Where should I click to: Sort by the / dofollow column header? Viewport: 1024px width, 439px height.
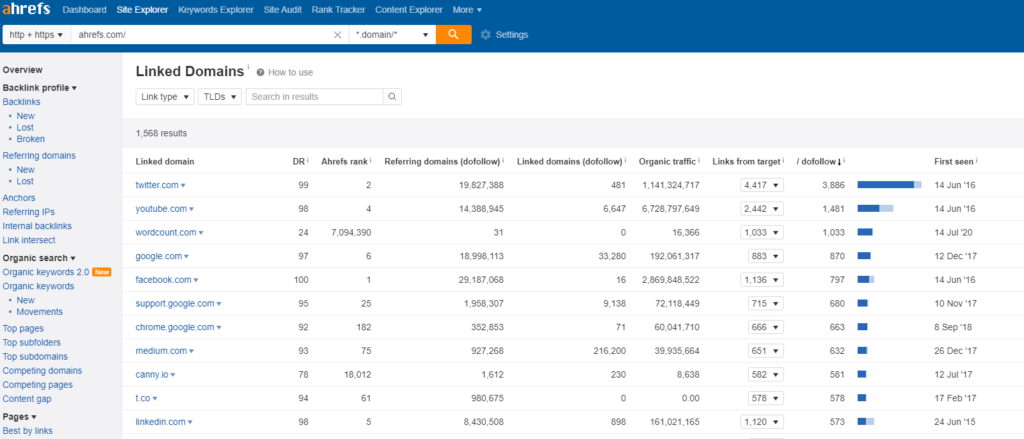click(x=818, y=161)
